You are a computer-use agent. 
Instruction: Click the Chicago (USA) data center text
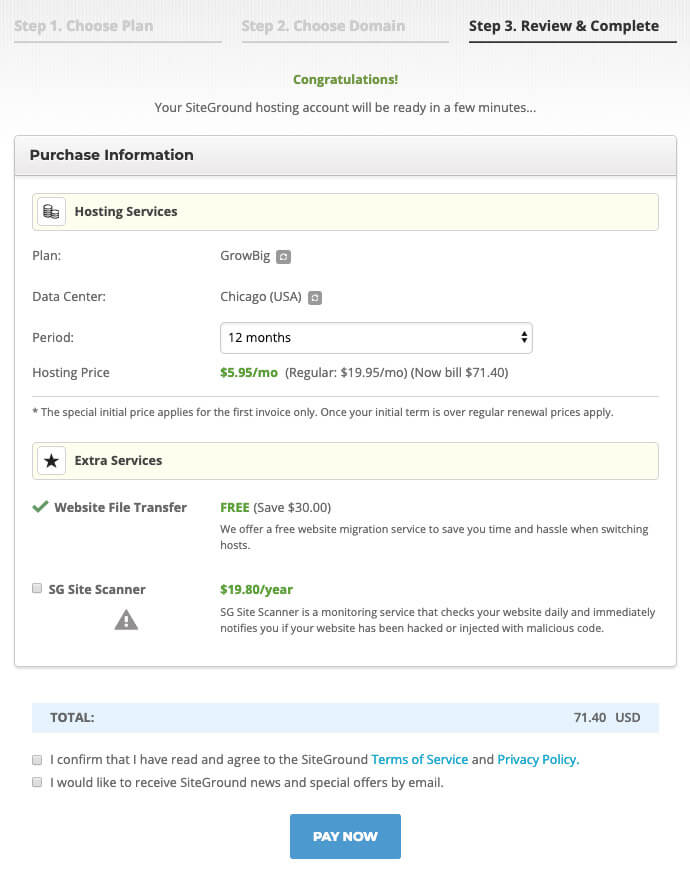(261, 297)
